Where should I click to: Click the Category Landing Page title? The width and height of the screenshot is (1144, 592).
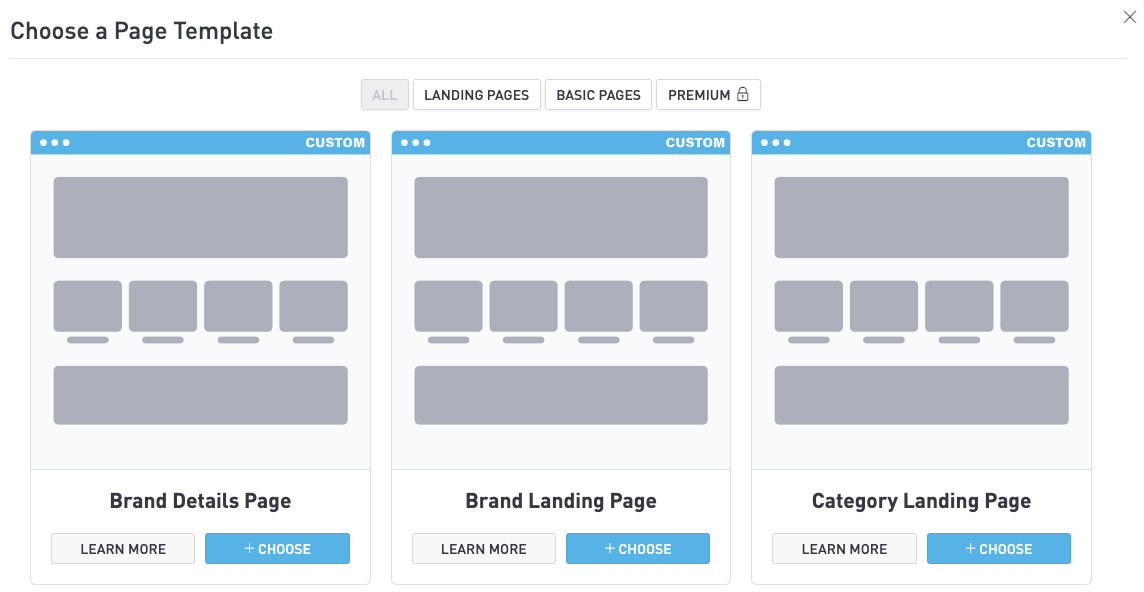[x=921, y=501]
